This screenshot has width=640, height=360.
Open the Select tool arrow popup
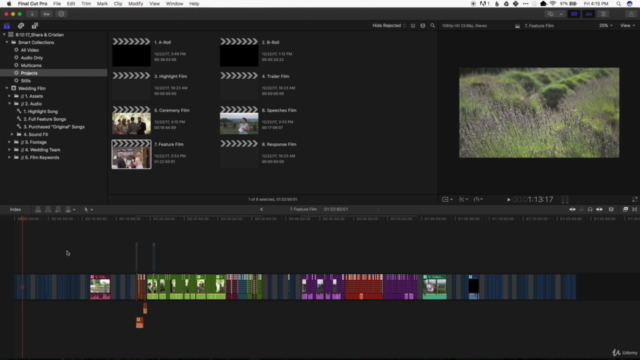[x=89, y=209]
